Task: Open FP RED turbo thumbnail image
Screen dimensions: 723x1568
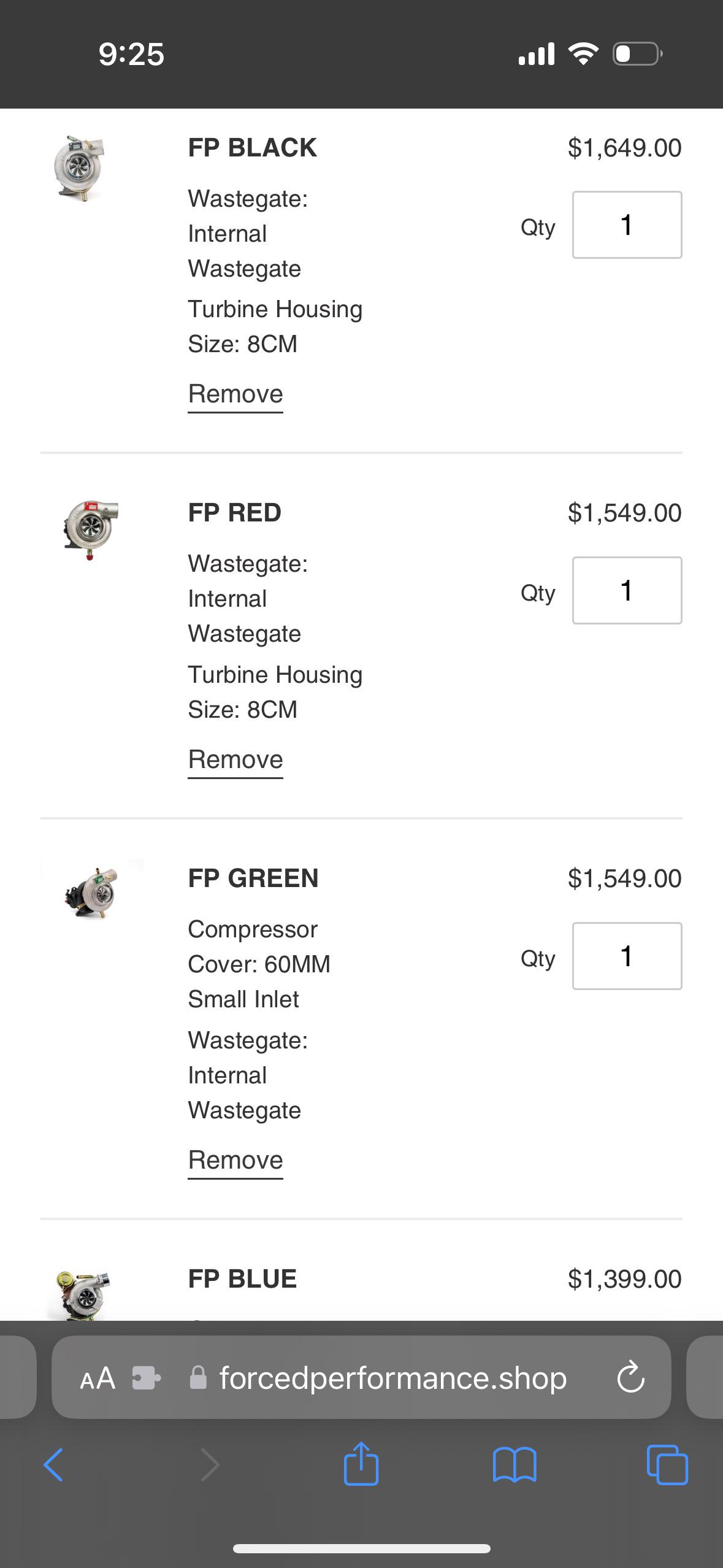Action: click(x=91, y=529)
